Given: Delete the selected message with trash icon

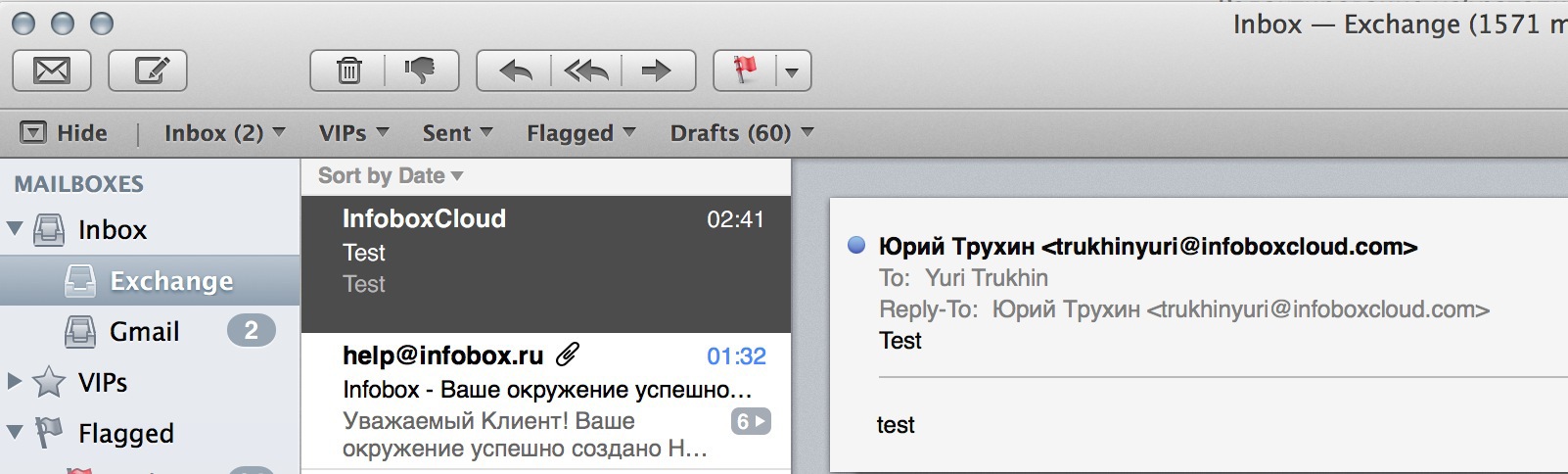Looking at the screenshot, I should pyautogui.click(x=348, y=71).
